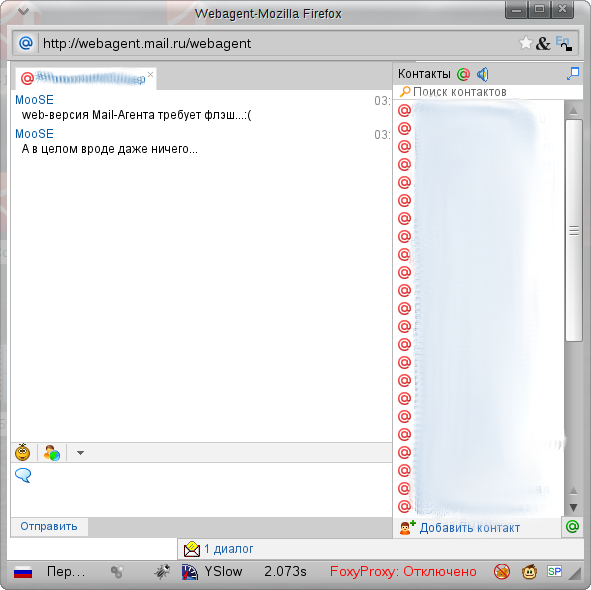Click the Greasemonkey monkey icon

click(529, 572)
